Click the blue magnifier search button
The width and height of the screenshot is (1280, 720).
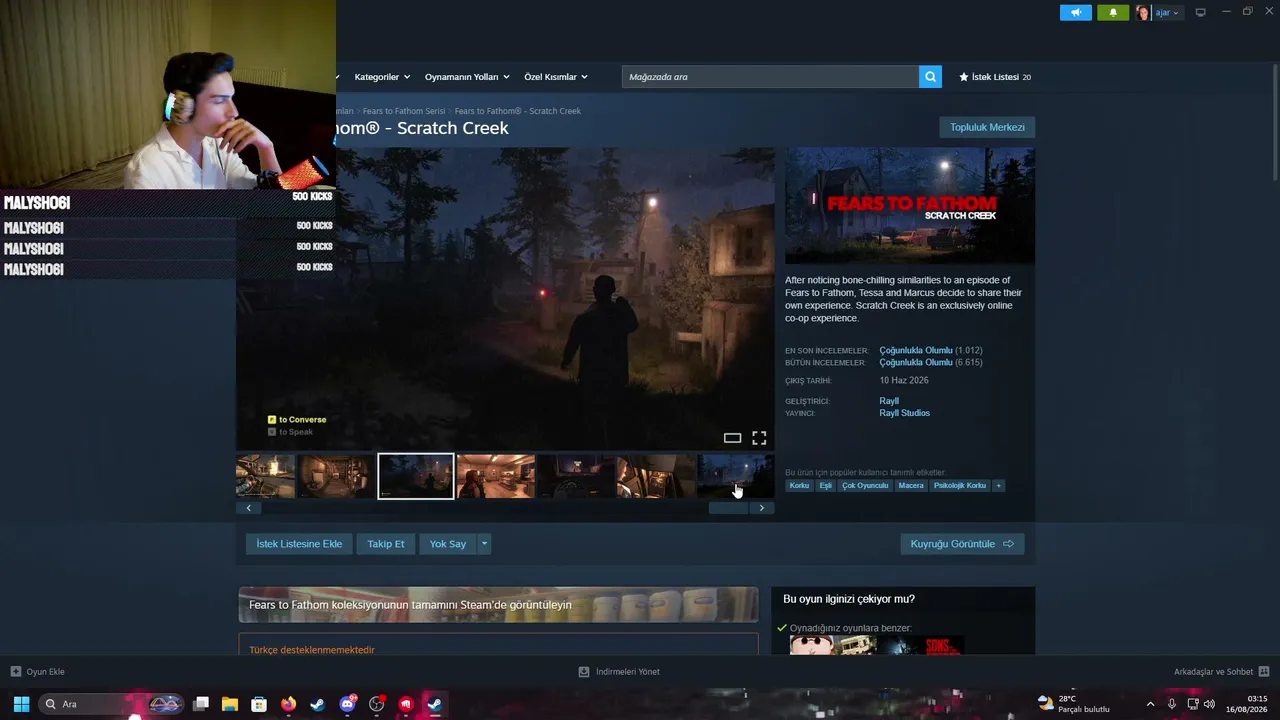(x=930, y=77)
